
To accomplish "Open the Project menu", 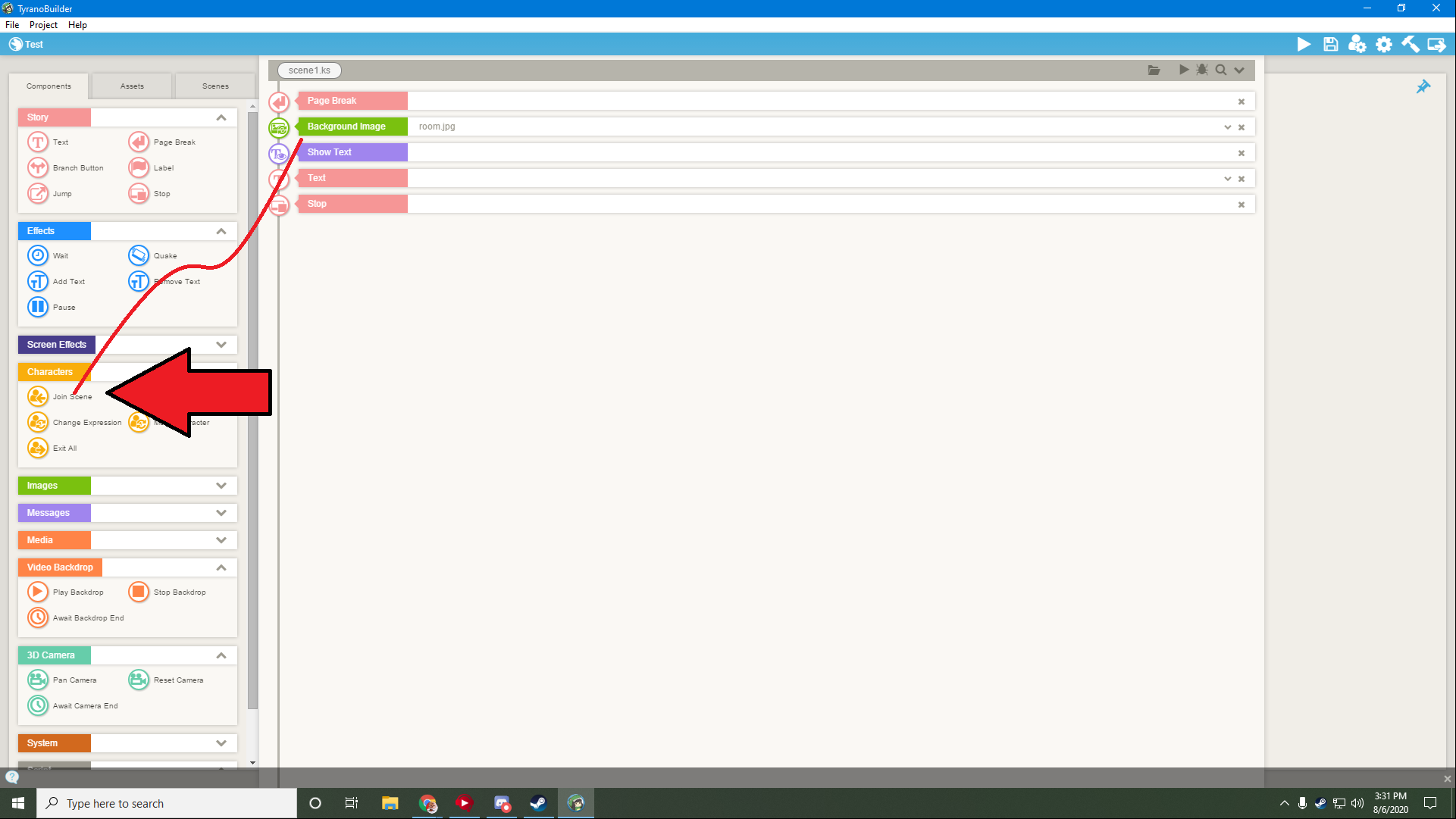I will coord(43,24).
